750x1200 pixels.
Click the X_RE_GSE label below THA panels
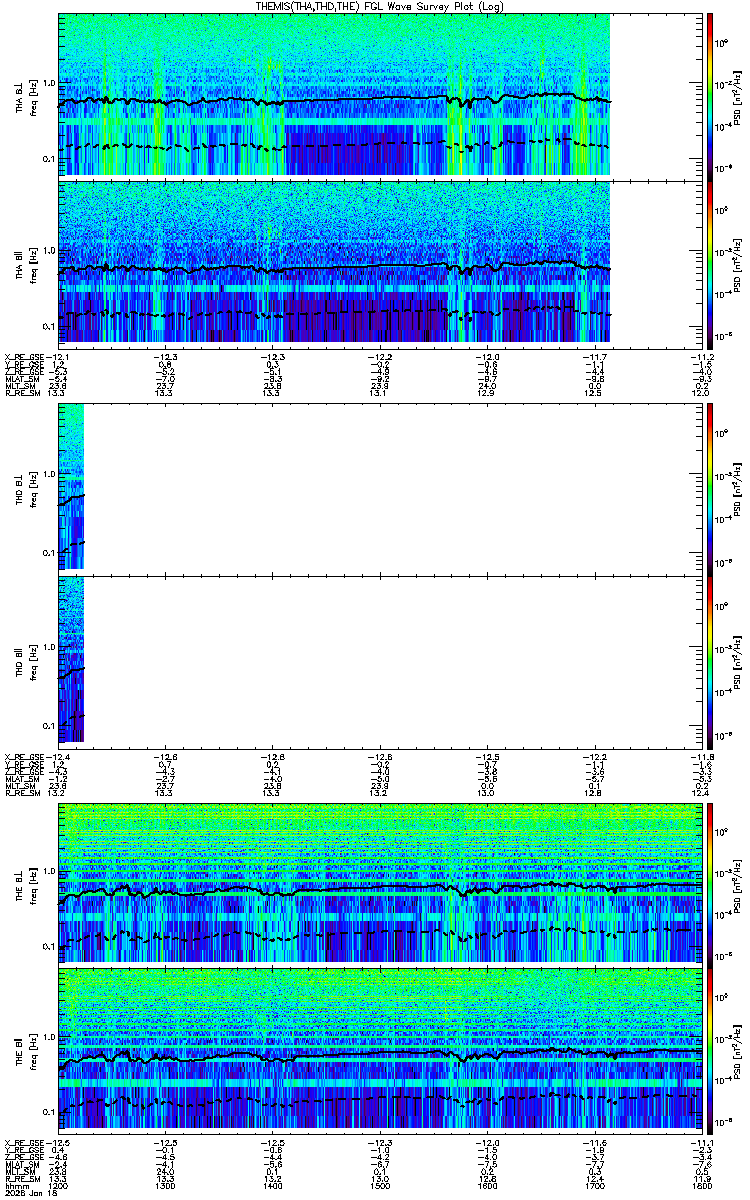[x=24, y=357]
